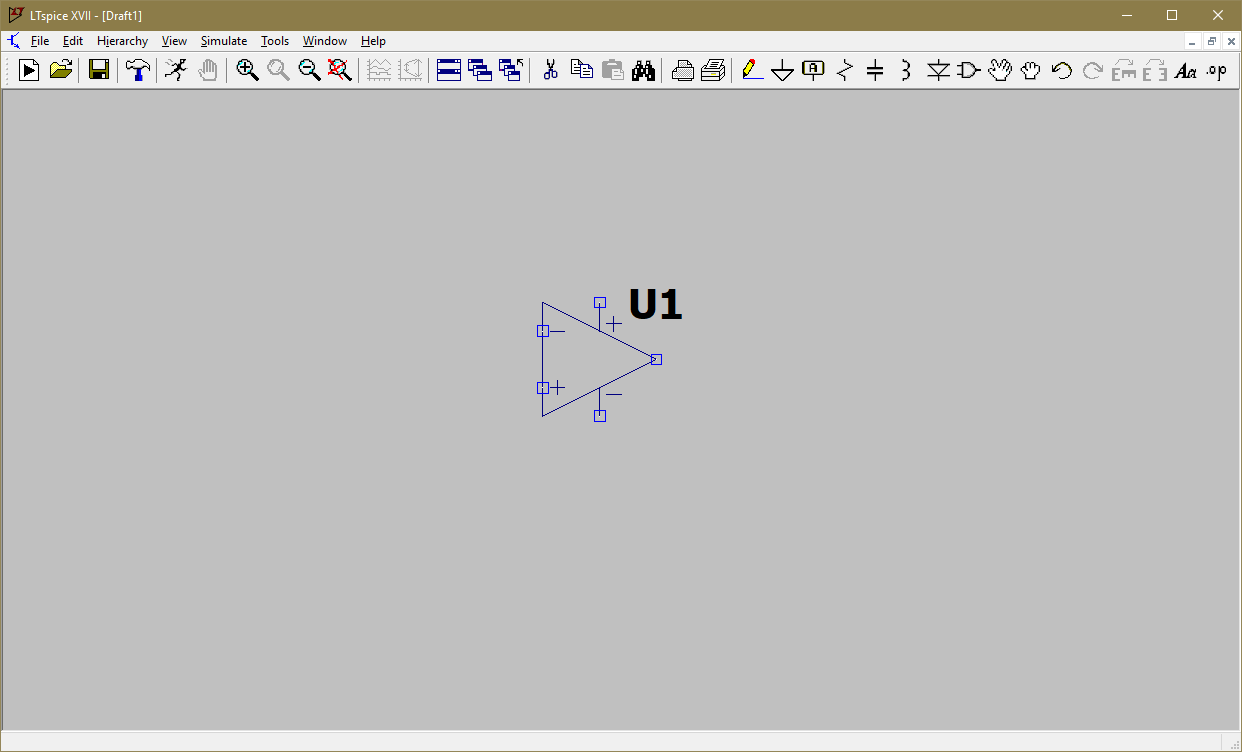Click the U1 component label
Screen dimensions: 1242x752
point(655,304)
